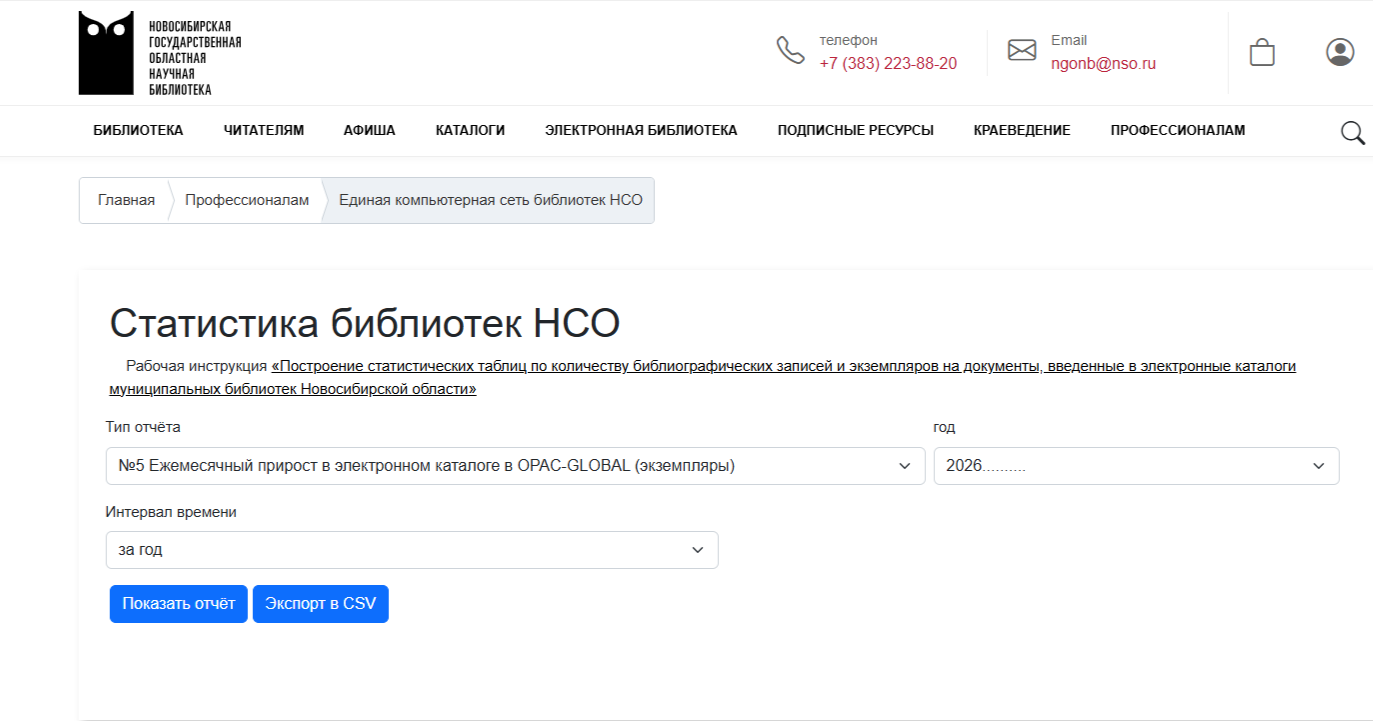The width and height of the screenshot is (1373, 721).
Task: Open the БИБЛИОТЕКА menu item
Action: 138,130
